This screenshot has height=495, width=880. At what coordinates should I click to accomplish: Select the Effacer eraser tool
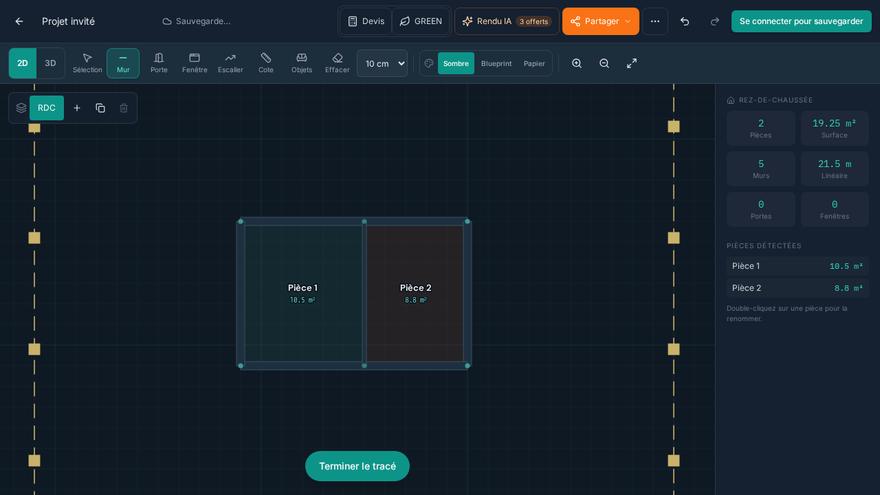[337, 63]
